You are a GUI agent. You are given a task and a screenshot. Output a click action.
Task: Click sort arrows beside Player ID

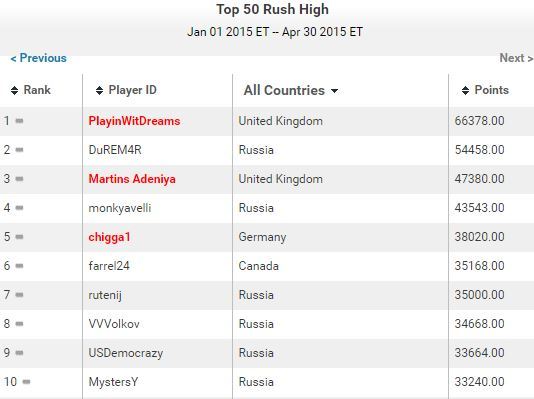[x=99, y=91]
